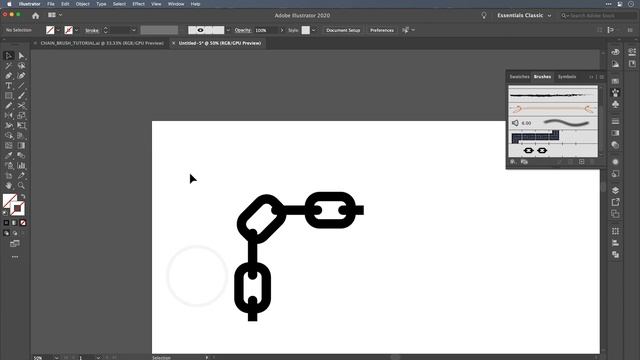Switch to the Symbols panel tab
Image resolution: width=640 pixels, height=360 pixels.
coord(567,77)
